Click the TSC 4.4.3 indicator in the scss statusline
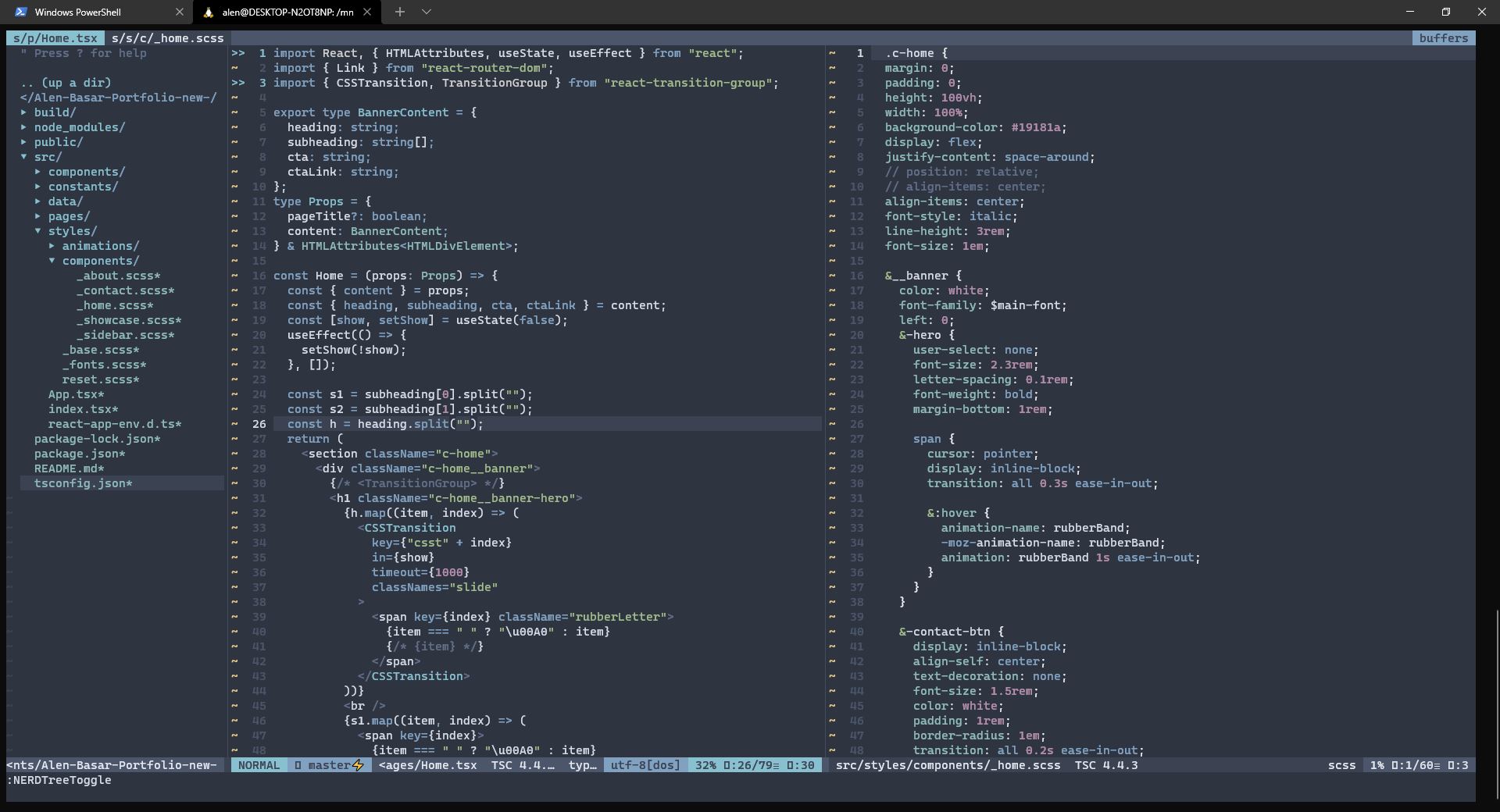 point(1108,766)
